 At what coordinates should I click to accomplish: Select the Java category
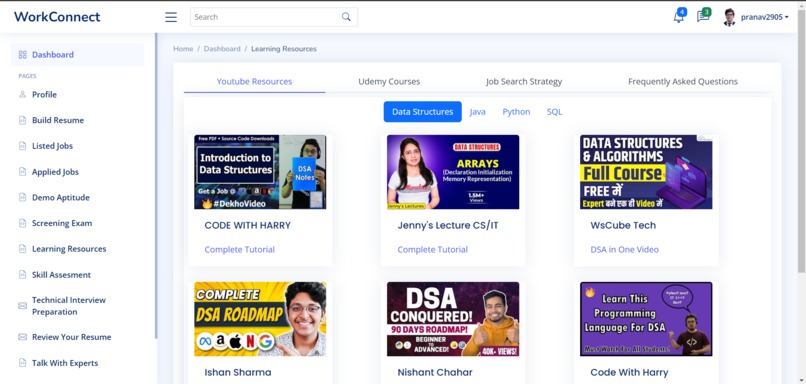pos(478,112)
